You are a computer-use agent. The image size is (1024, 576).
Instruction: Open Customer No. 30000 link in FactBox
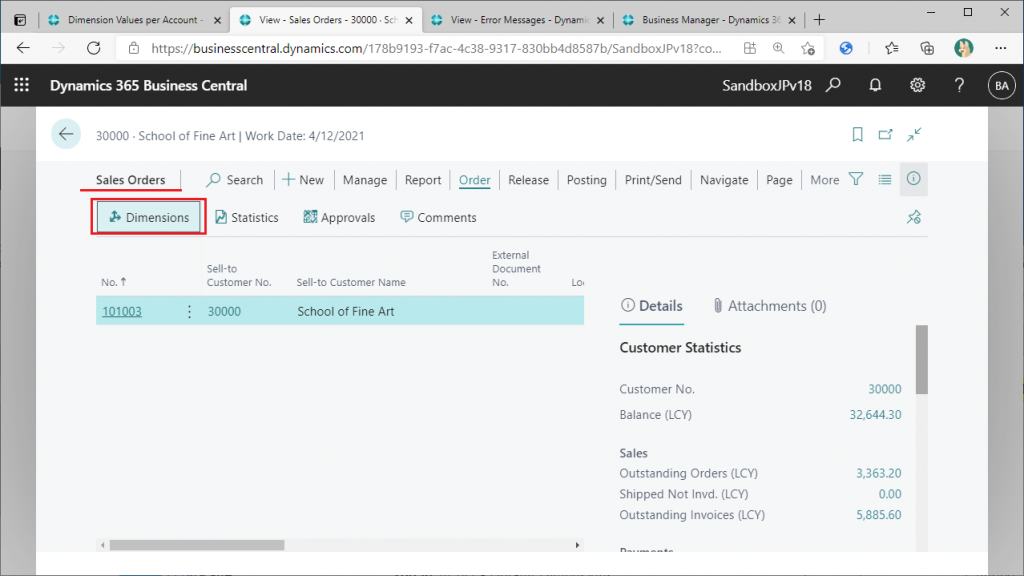point(884,389)
